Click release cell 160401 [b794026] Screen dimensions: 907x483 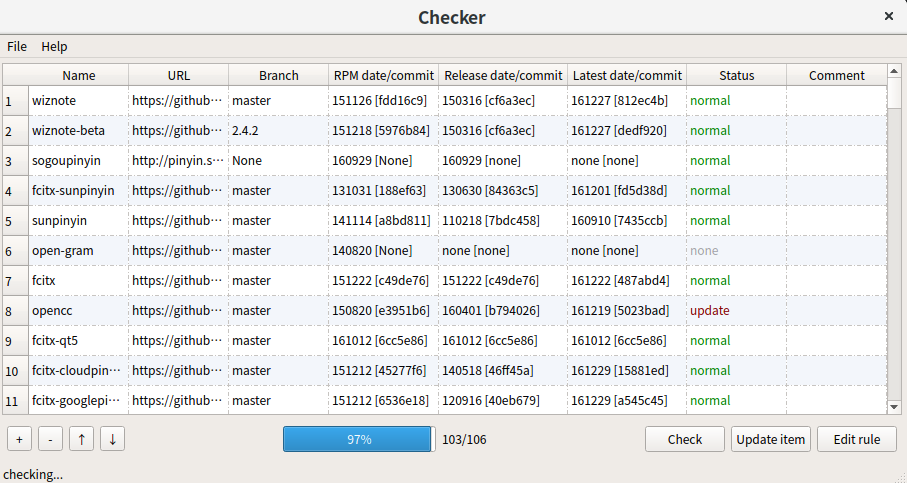coord(503,311)
